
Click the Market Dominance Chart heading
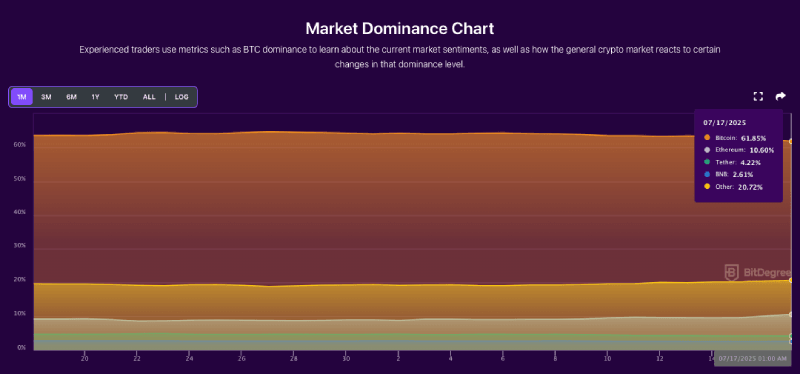click(x=399, y=28)
